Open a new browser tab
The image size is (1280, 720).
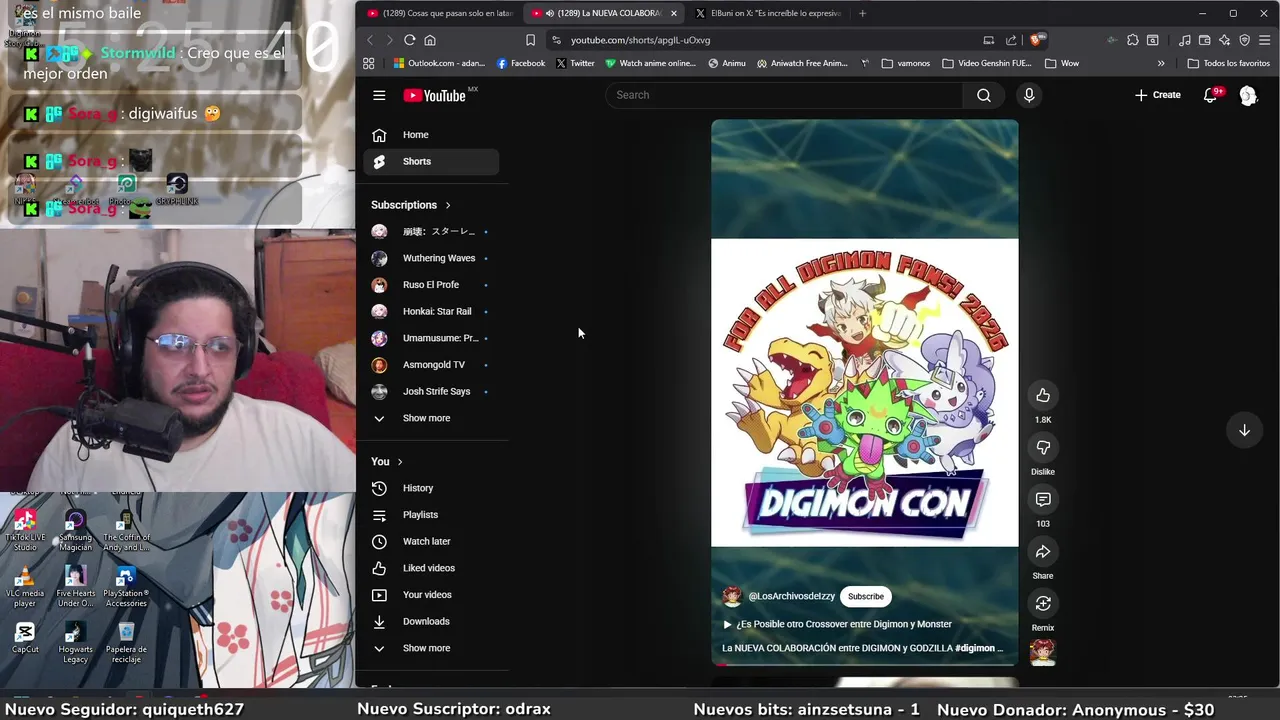tap(863, 13)
